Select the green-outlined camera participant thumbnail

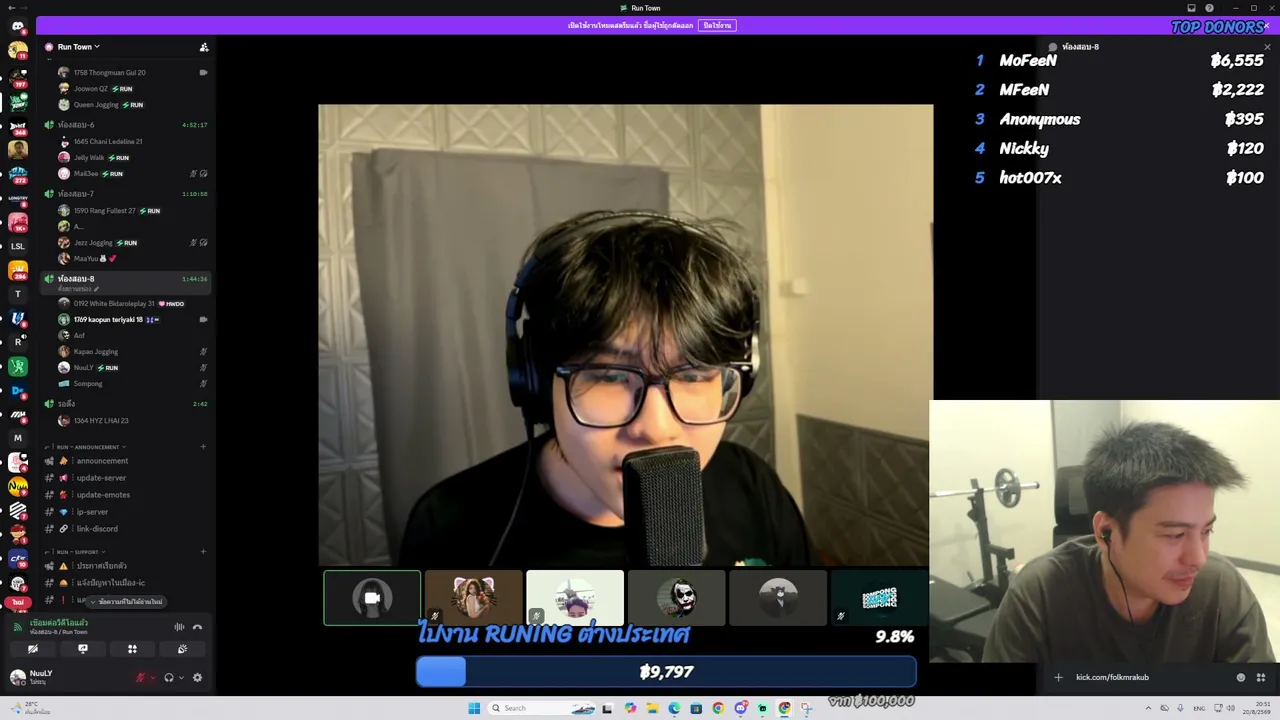[x=372, y=598]
